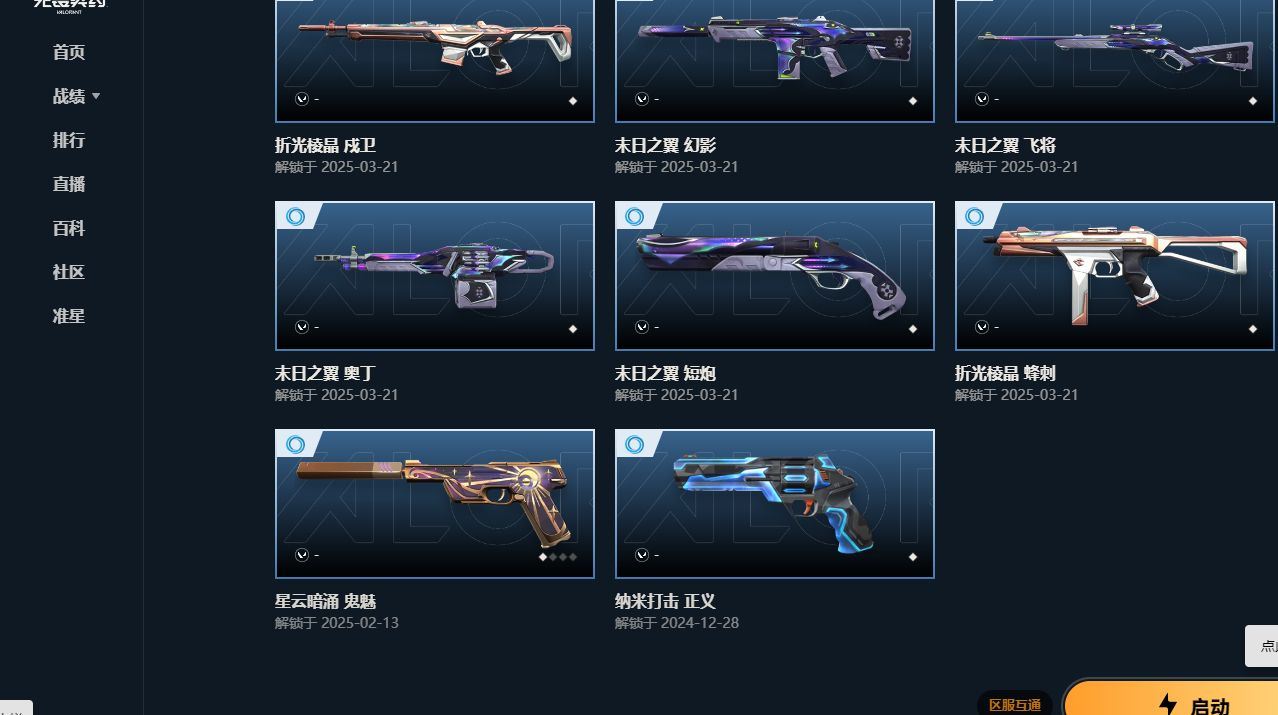Click the currency icon on 纳米打击 正义 card
Screen dimensions: 1278x715
(x=642, y=555)
